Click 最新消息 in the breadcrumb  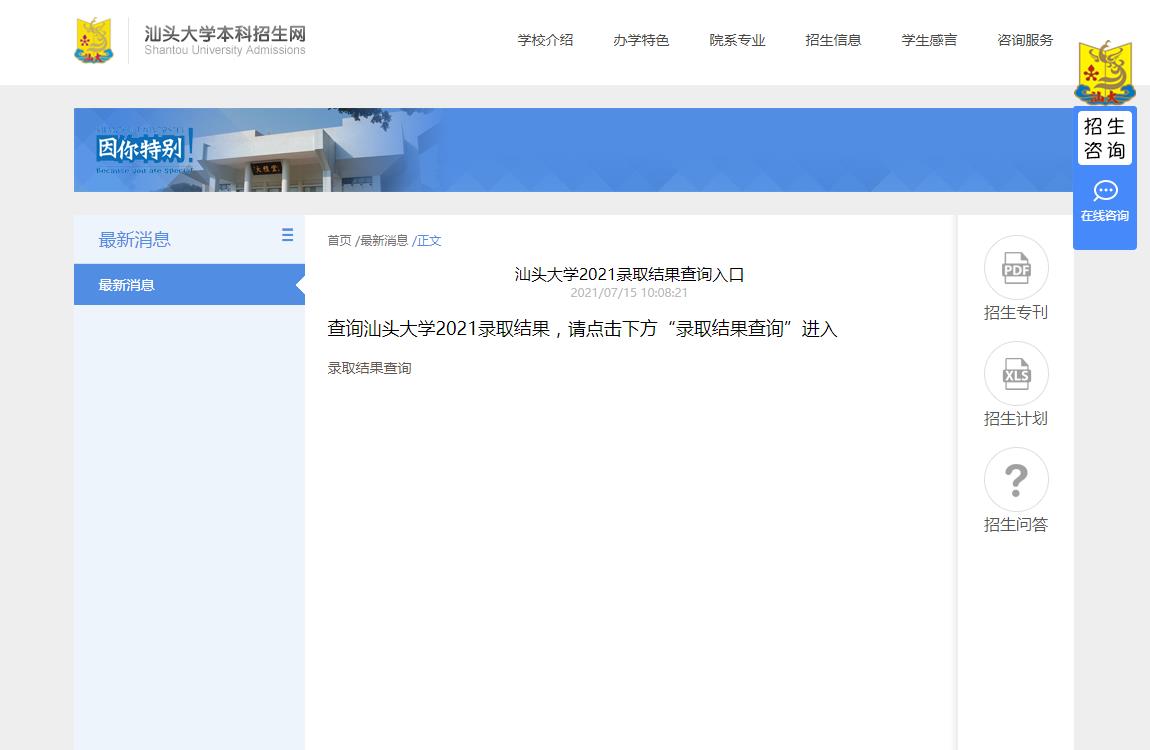(x=384, y=240)
